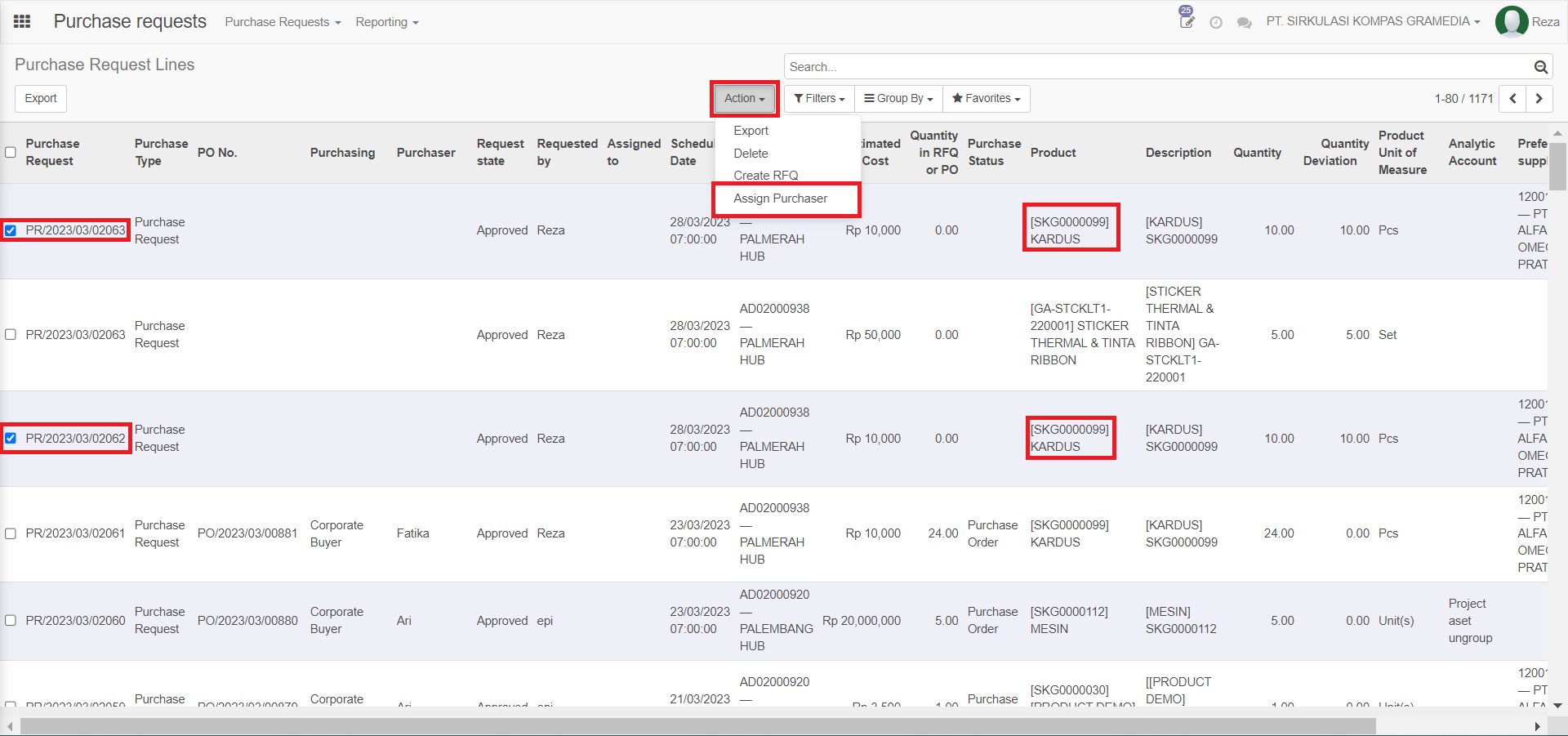This screenshot has width=1568, height=736.
Task: Sort by Purchaser column header
Action: [425, 153]
